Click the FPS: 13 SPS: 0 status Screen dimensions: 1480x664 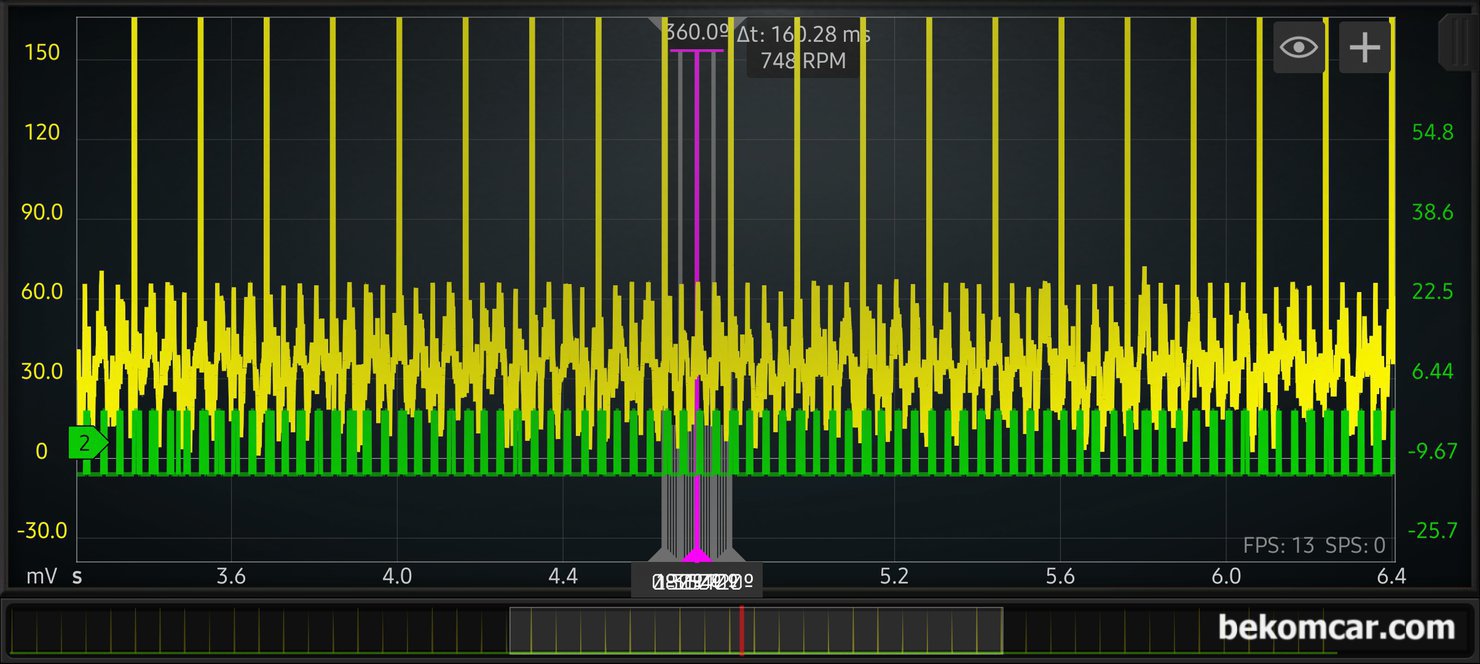[x=1313, y=545]
